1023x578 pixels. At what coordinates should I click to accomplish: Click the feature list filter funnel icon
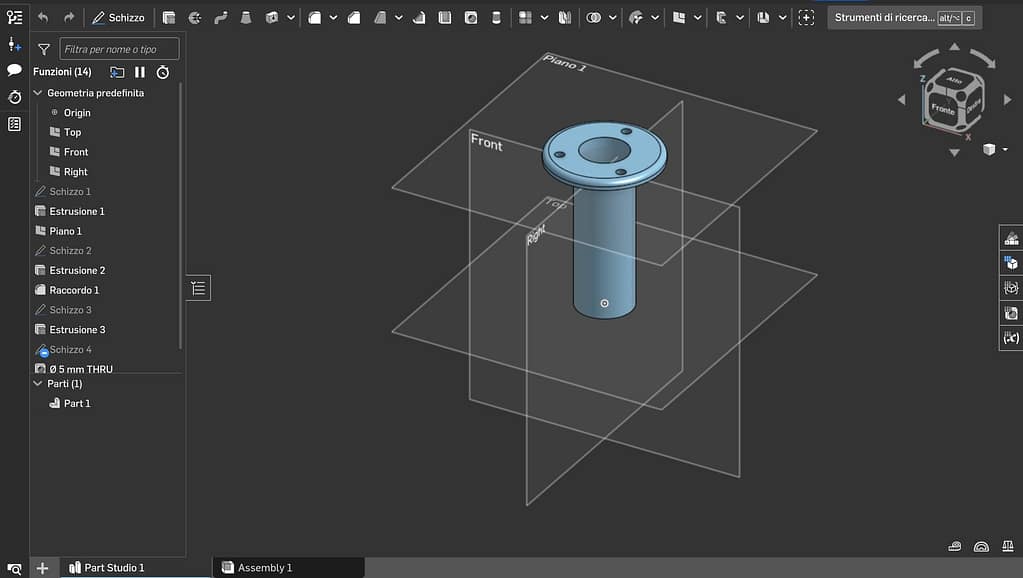tap(44, 48)
